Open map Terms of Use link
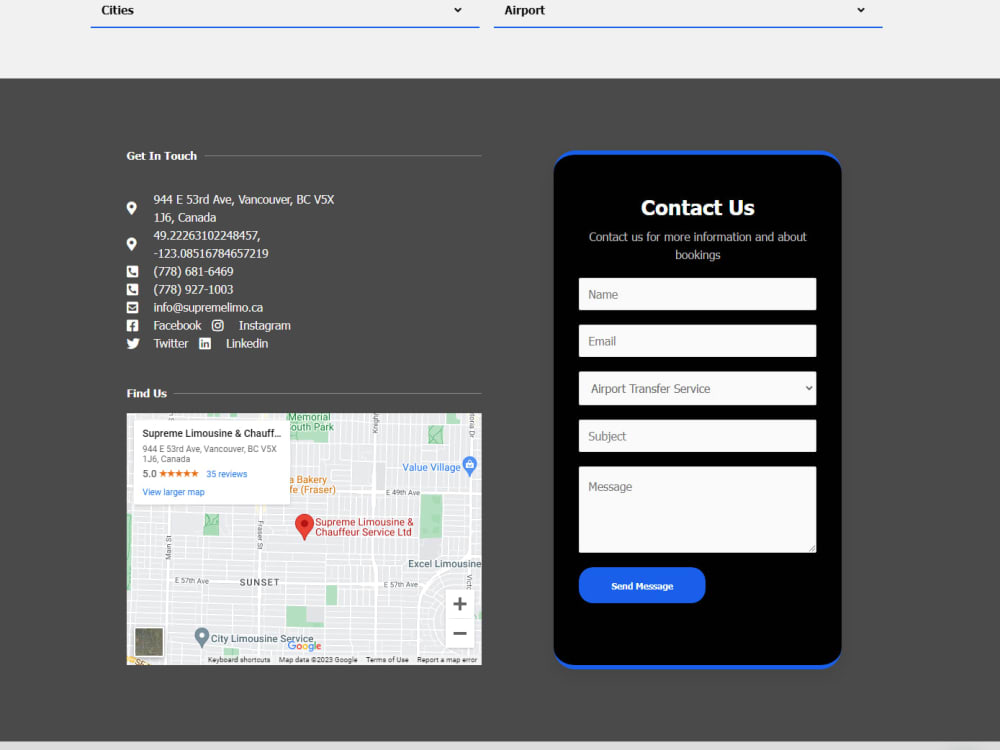This screenshot has width=1000, height=750. pyautogui.click(x=387, y=660)
